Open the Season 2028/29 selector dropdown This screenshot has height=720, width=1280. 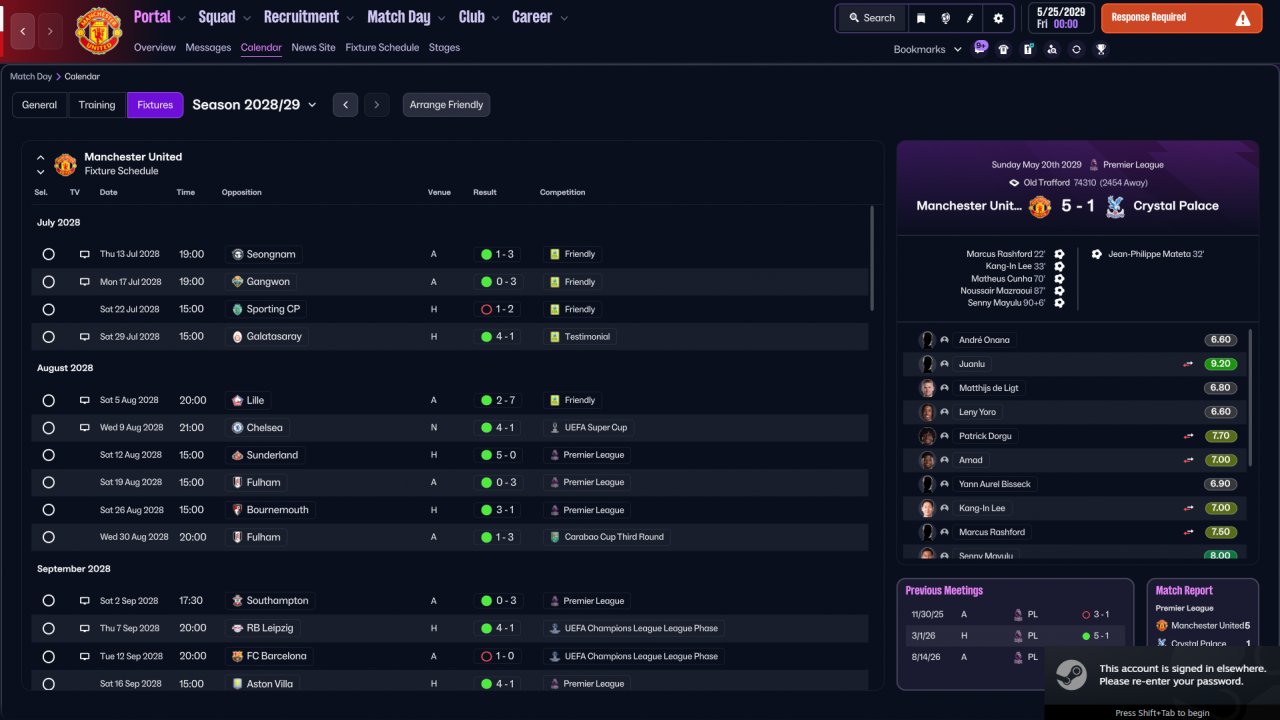click(254, 105)
